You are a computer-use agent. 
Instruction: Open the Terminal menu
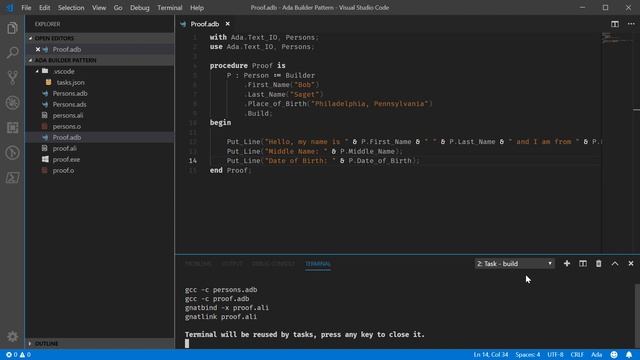click(170, 8)
